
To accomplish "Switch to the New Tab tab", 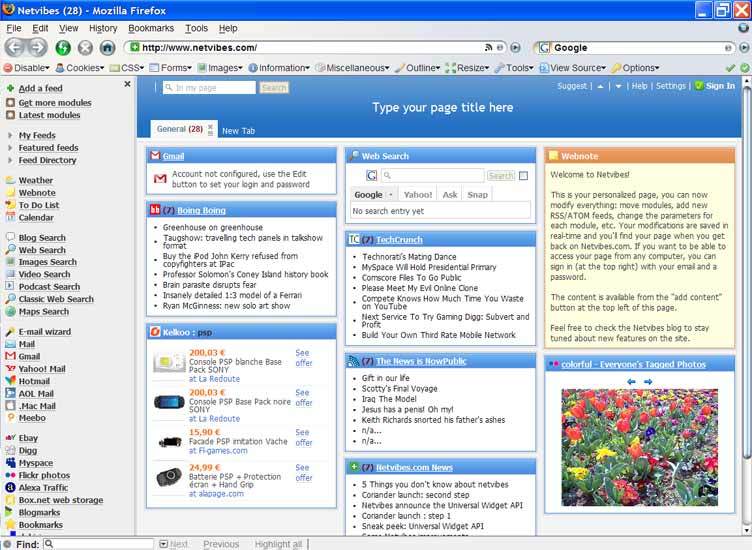I will [238, 131].
